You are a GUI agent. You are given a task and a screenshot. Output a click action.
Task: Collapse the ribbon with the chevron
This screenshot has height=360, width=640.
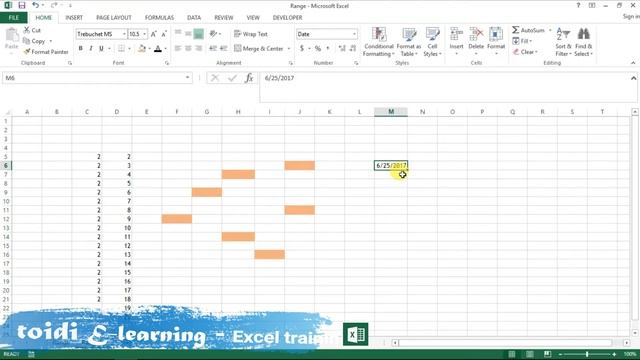tap(633, 63)
